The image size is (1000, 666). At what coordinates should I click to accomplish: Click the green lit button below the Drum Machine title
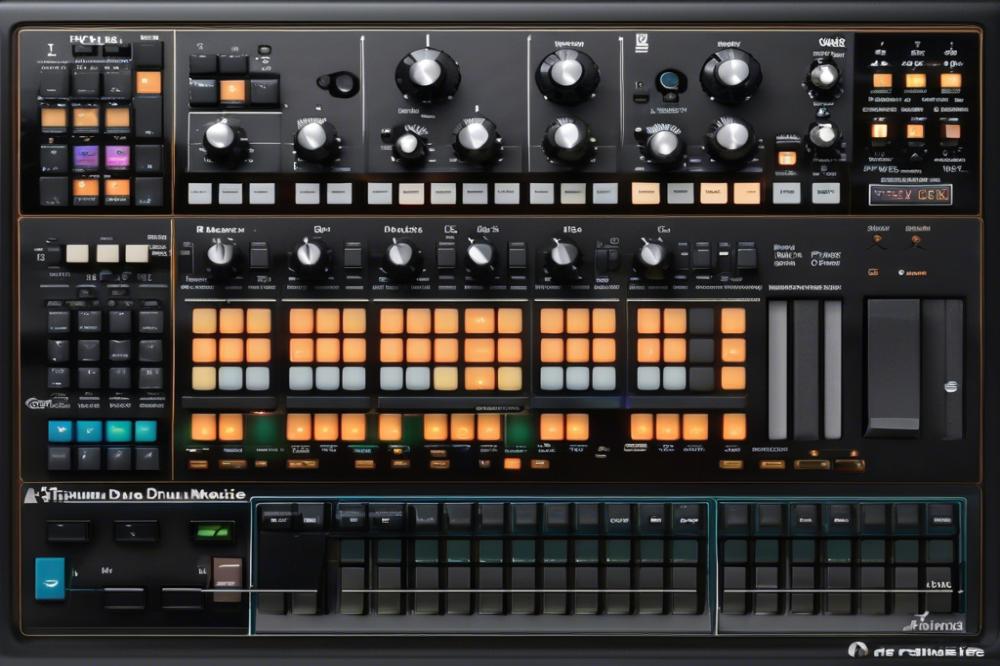pyautogui.click(x=212, y=531)
